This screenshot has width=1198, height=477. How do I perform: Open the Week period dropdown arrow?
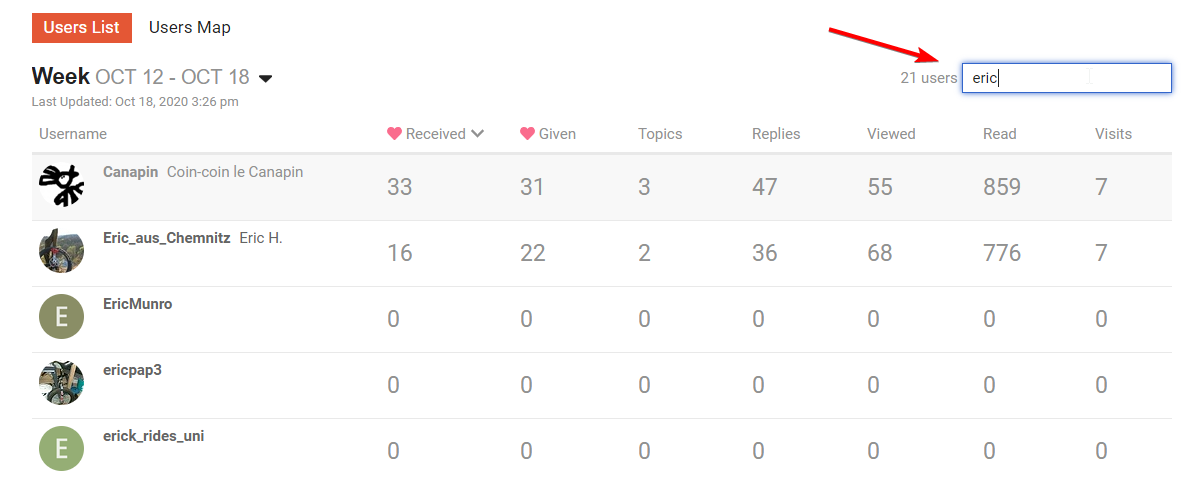point(265,78)
